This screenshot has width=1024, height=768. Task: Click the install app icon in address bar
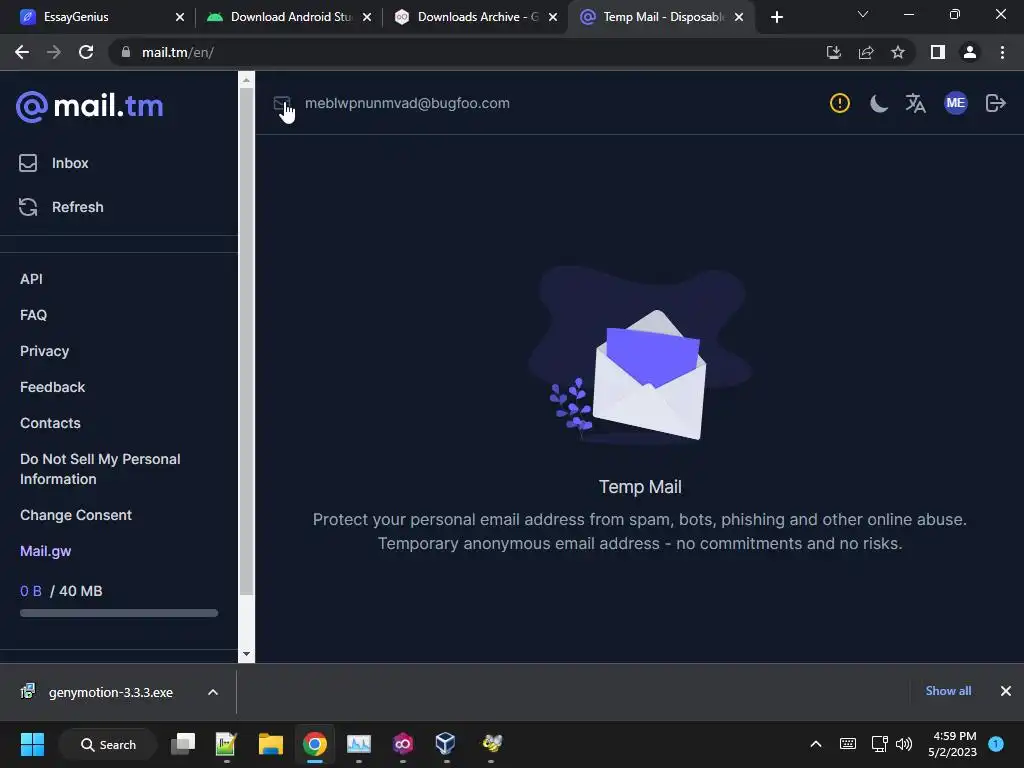(x=833, y=52)
